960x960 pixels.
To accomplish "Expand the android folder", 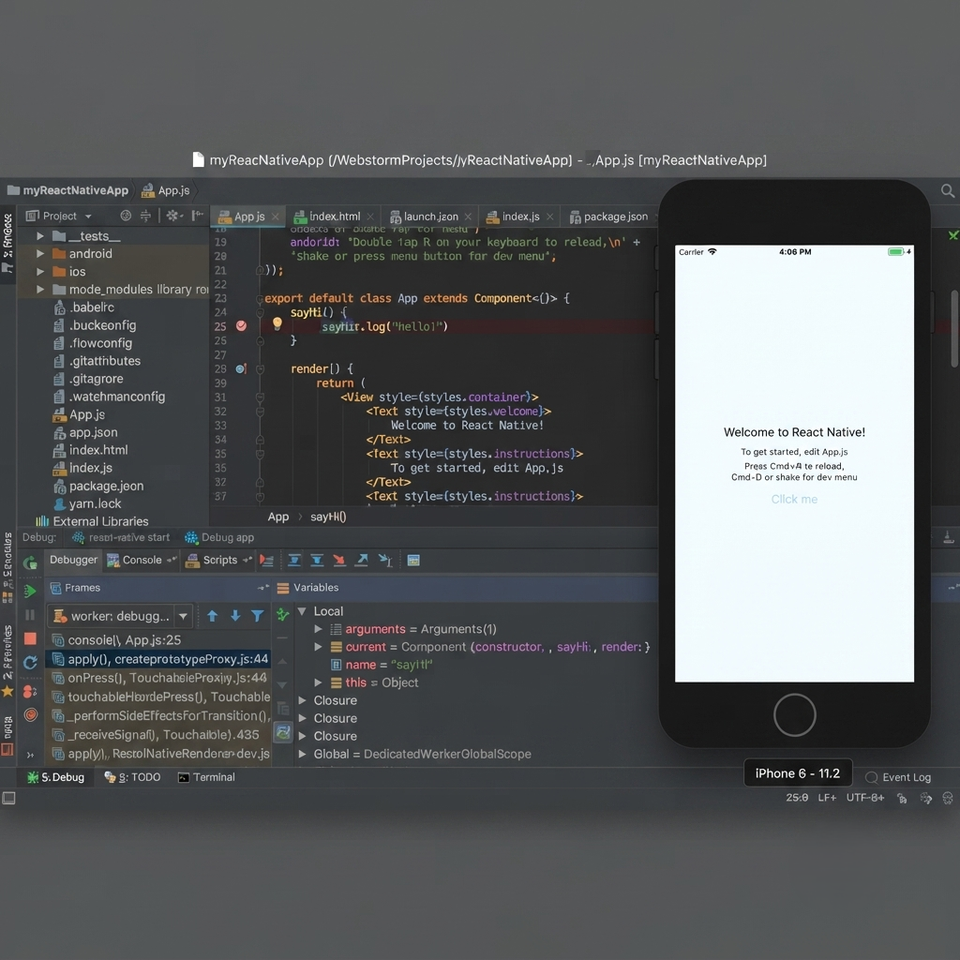I will [x=40, y=253].
